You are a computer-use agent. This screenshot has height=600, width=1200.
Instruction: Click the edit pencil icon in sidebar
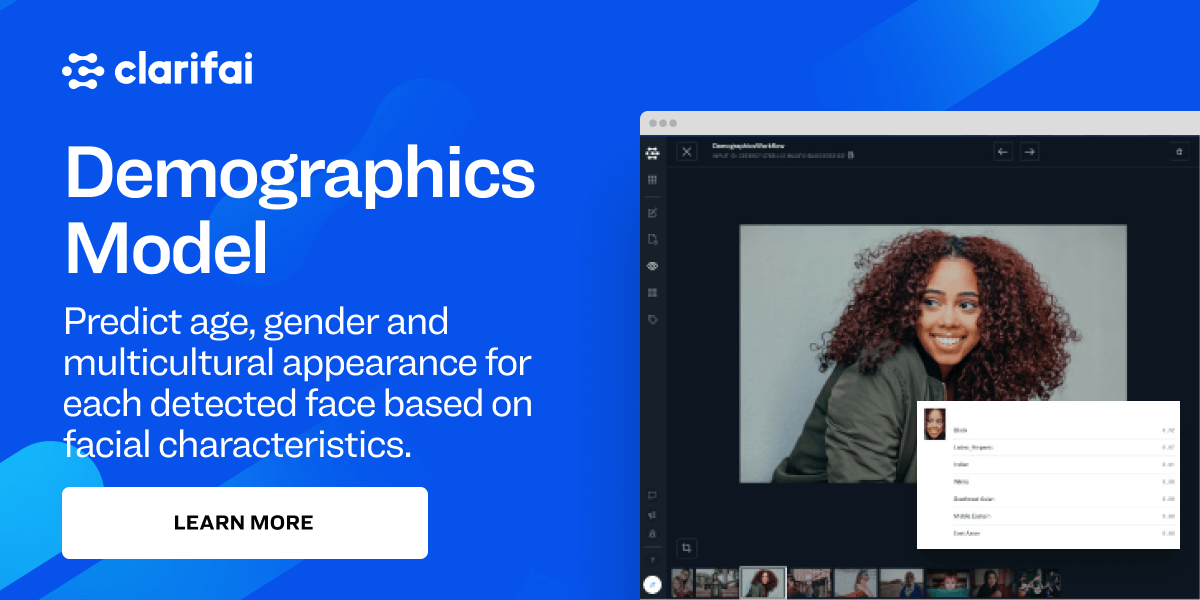[652, 213]
